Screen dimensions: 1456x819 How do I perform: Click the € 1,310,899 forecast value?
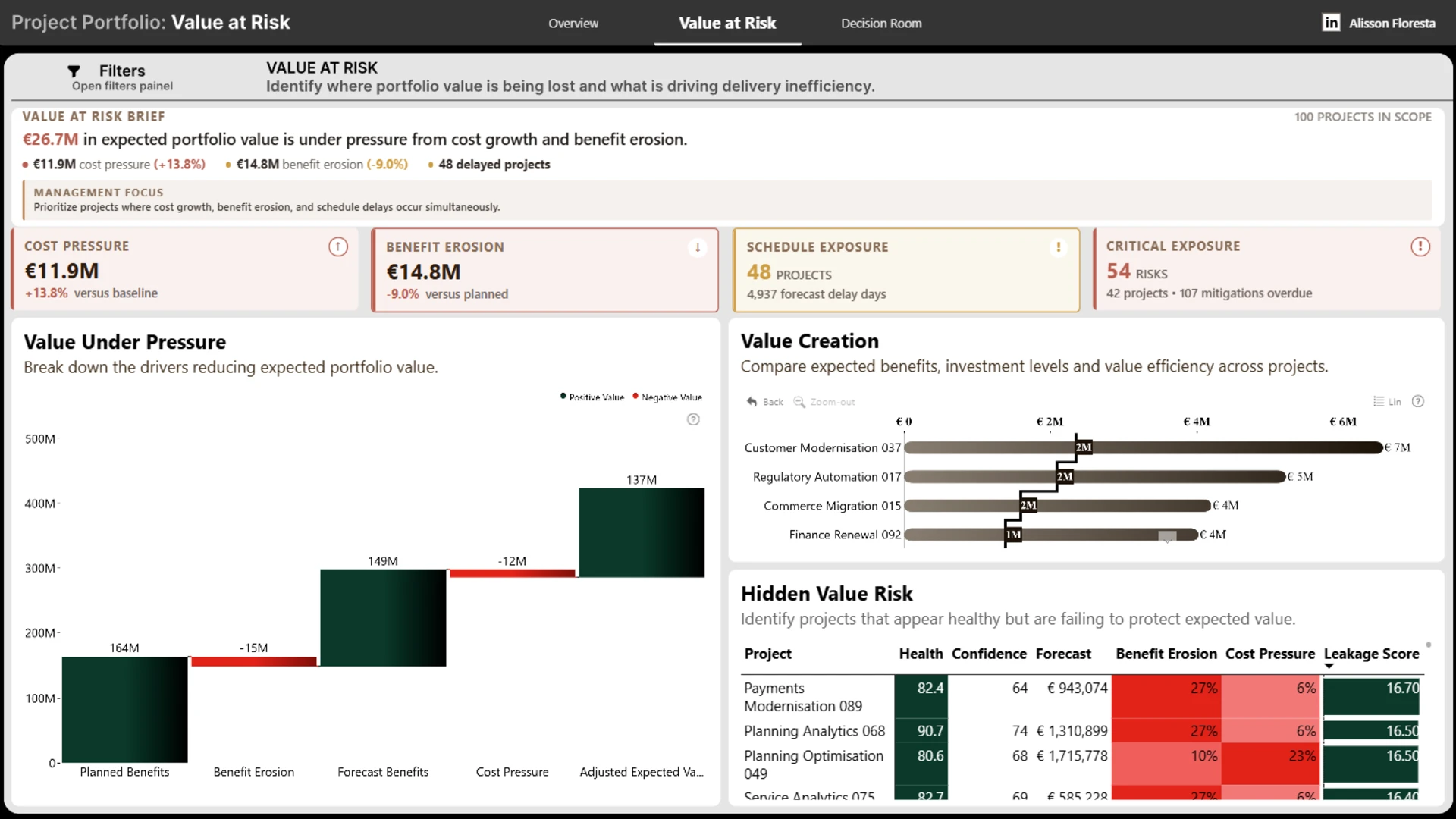[x=1072, y=731]
